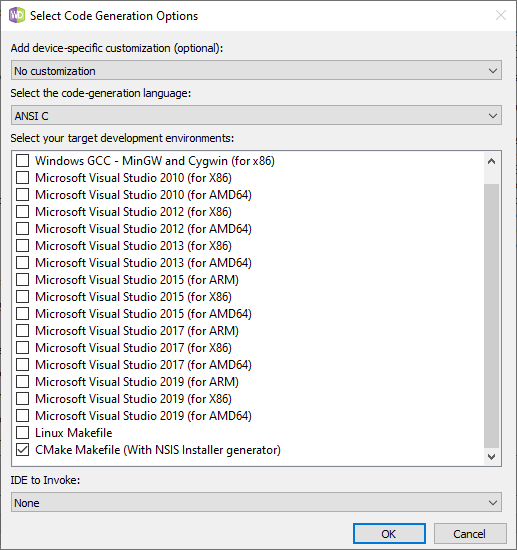Check Microsoft Visual Studio 2017 (for ARM)
The width and height of the screenshot is (517, 550).
tap(22, 331)
